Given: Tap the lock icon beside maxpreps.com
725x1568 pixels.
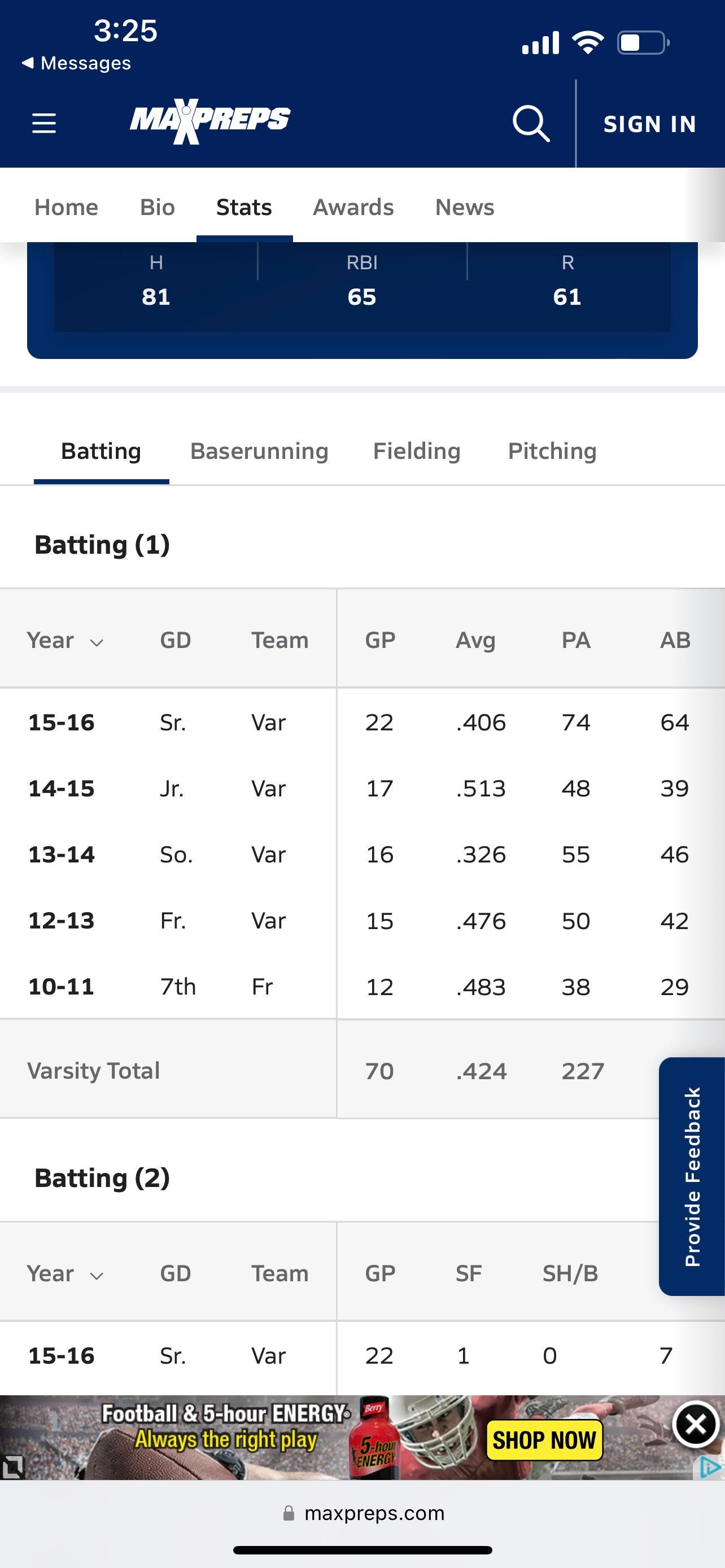Looking at the screenshot, I should pyautogui.click(x=289, y=1513).
